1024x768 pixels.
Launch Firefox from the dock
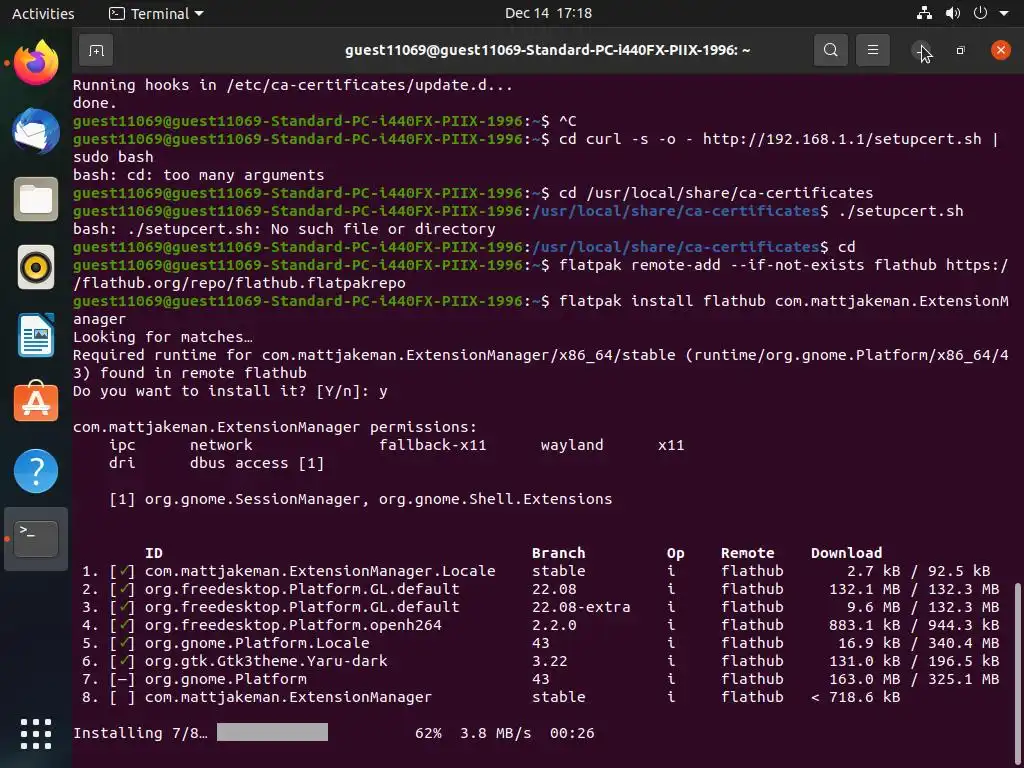pos(36,63)
